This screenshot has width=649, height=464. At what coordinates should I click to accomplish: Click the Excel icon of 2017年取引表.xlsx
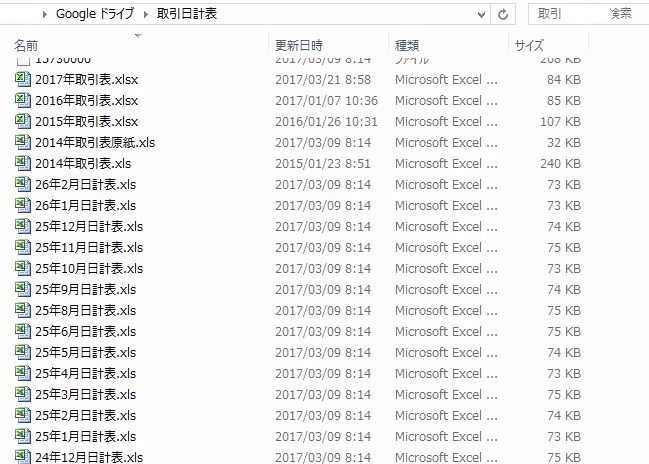point(23,79)
